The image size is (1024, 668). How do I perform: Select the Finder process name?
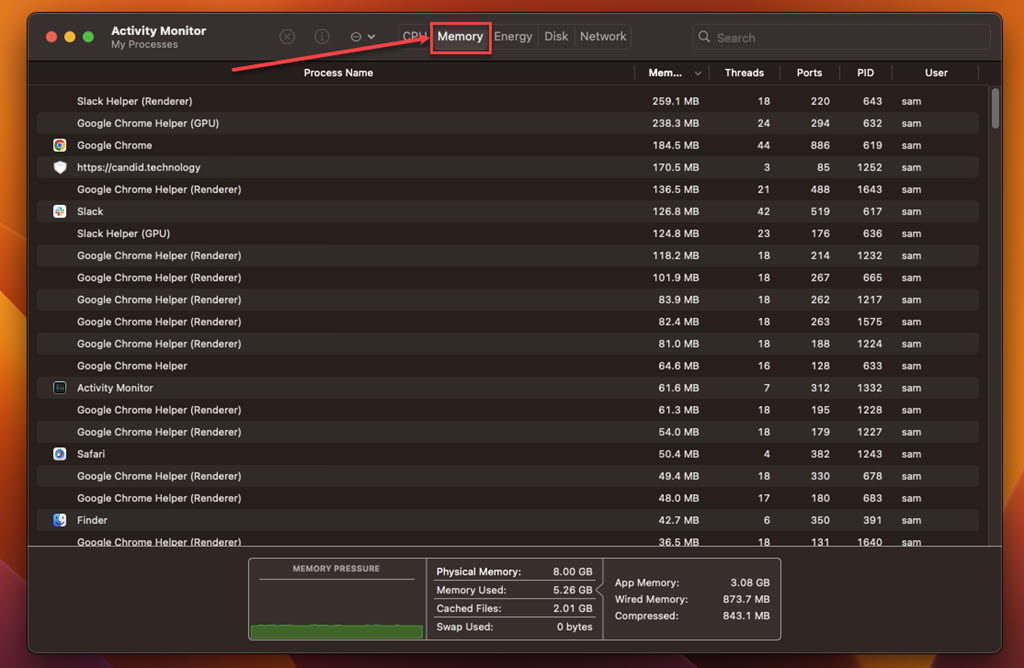point(92,520)
